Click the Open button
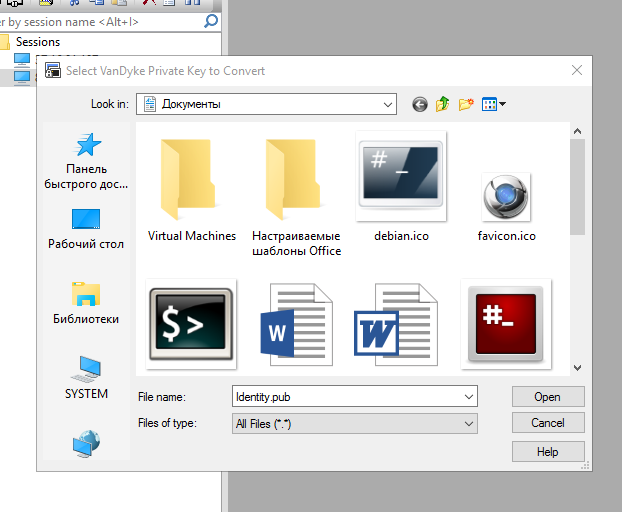This screenshot has height=512, width=622. pyautogui.click(x=547, y=397)
